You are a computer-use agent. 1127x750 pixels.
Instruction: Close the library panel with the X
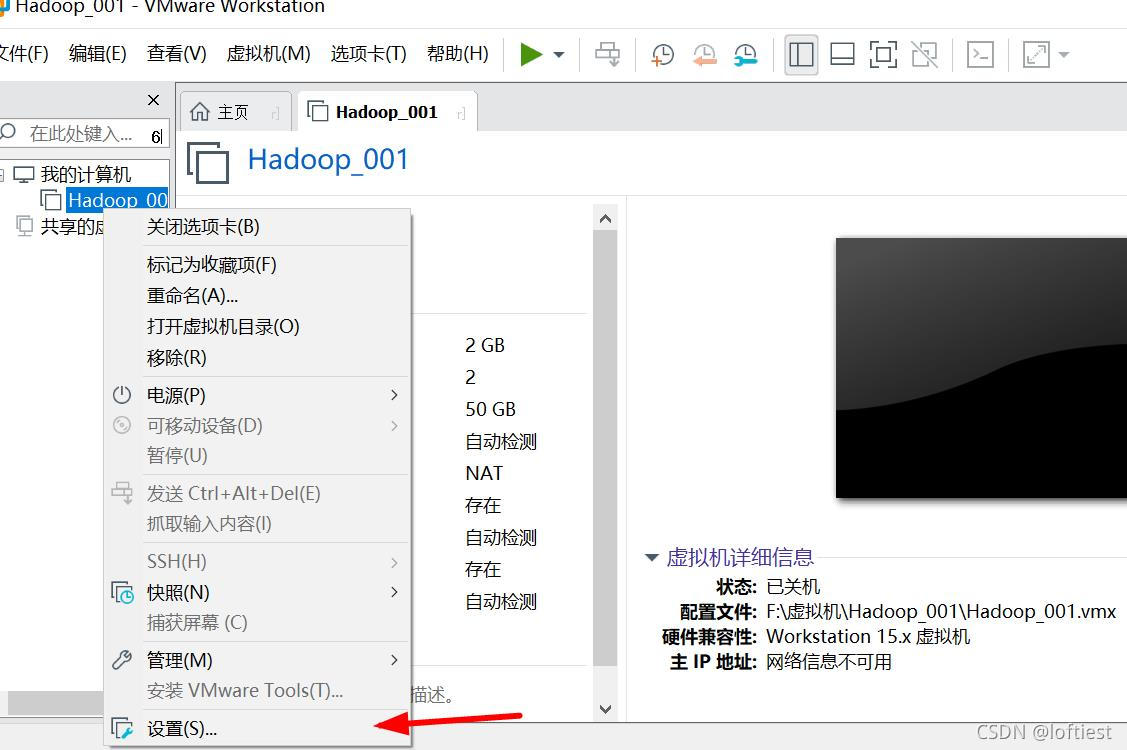click(x=153, y=100)
